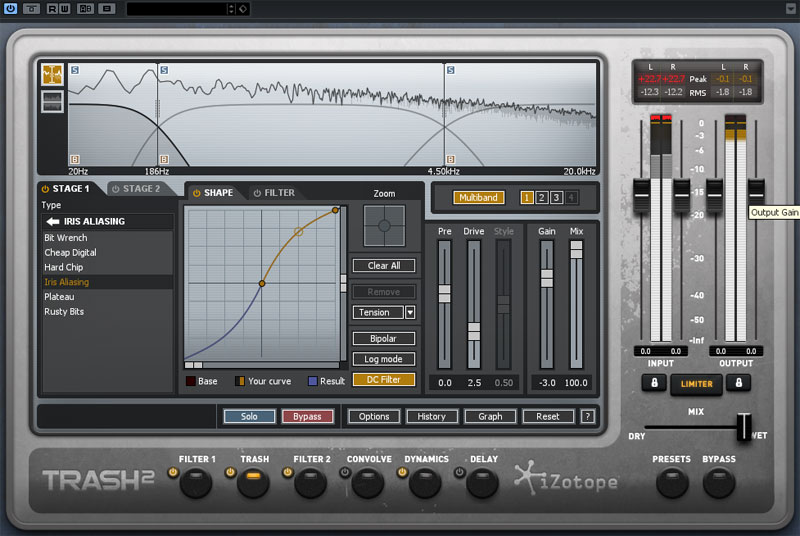Toggle the FILTER power icon

pos(257,193)
